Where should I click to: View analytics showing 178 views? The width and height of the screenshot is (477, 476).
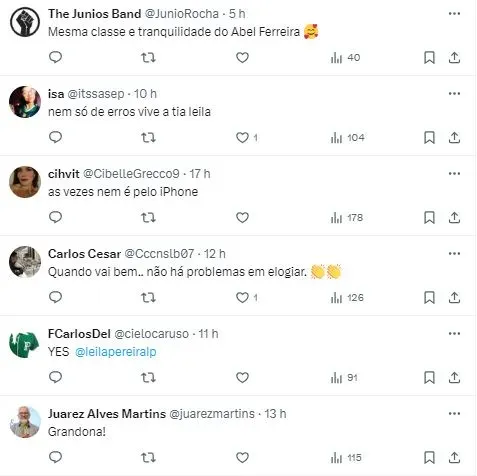(x=347, y=218)
